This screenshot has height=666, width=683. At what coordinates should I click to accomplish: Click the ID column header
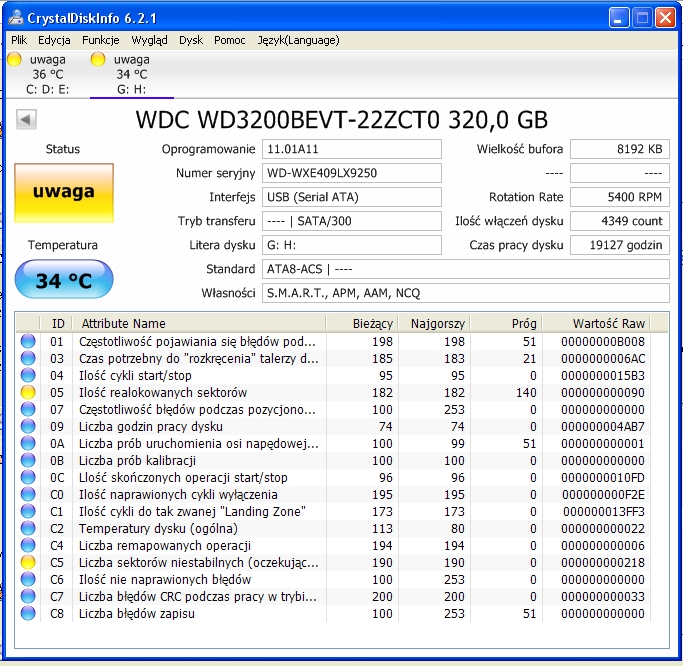[56, 323]
